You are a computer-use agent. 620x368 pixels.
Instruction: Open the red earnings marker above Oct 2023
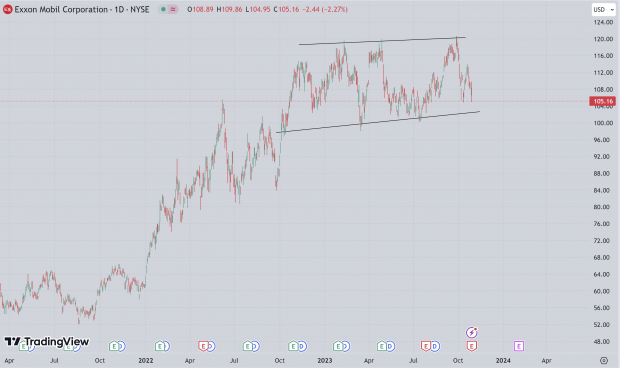pos(471,347)
